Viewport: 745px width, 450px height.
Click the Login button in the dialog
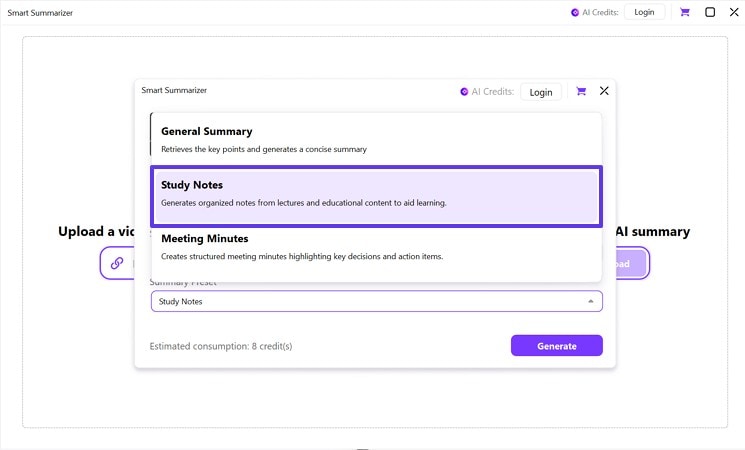click(541, 92)
